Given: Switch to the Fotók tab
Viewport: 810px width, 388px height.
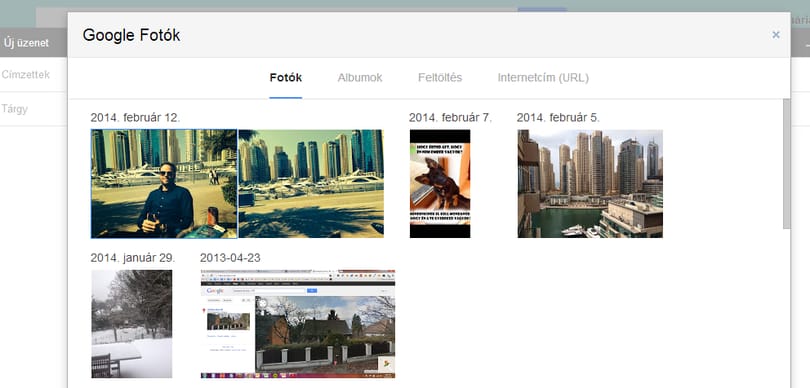Looking at the screenshot, I should click(286, 77).
